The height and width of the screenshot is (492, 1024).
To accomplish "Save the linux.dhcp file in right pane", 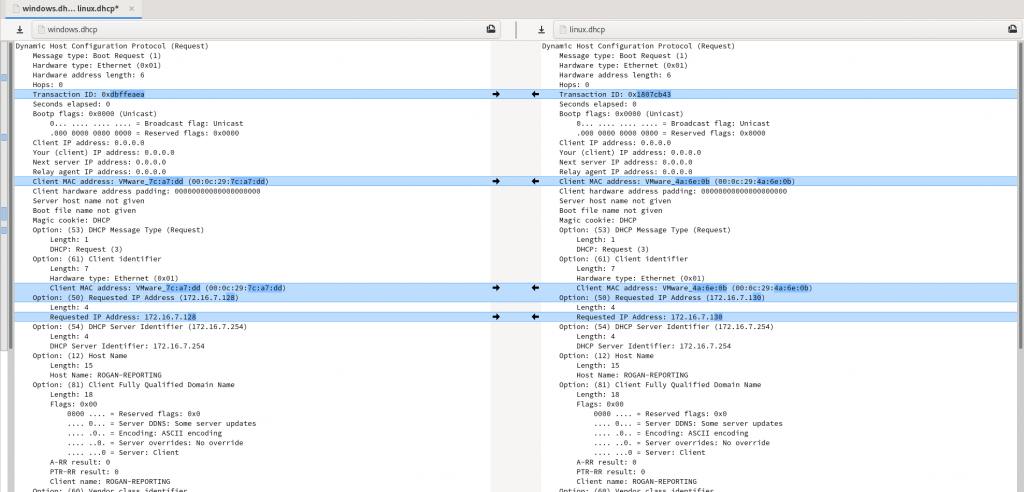I will [x=541, y=30].
